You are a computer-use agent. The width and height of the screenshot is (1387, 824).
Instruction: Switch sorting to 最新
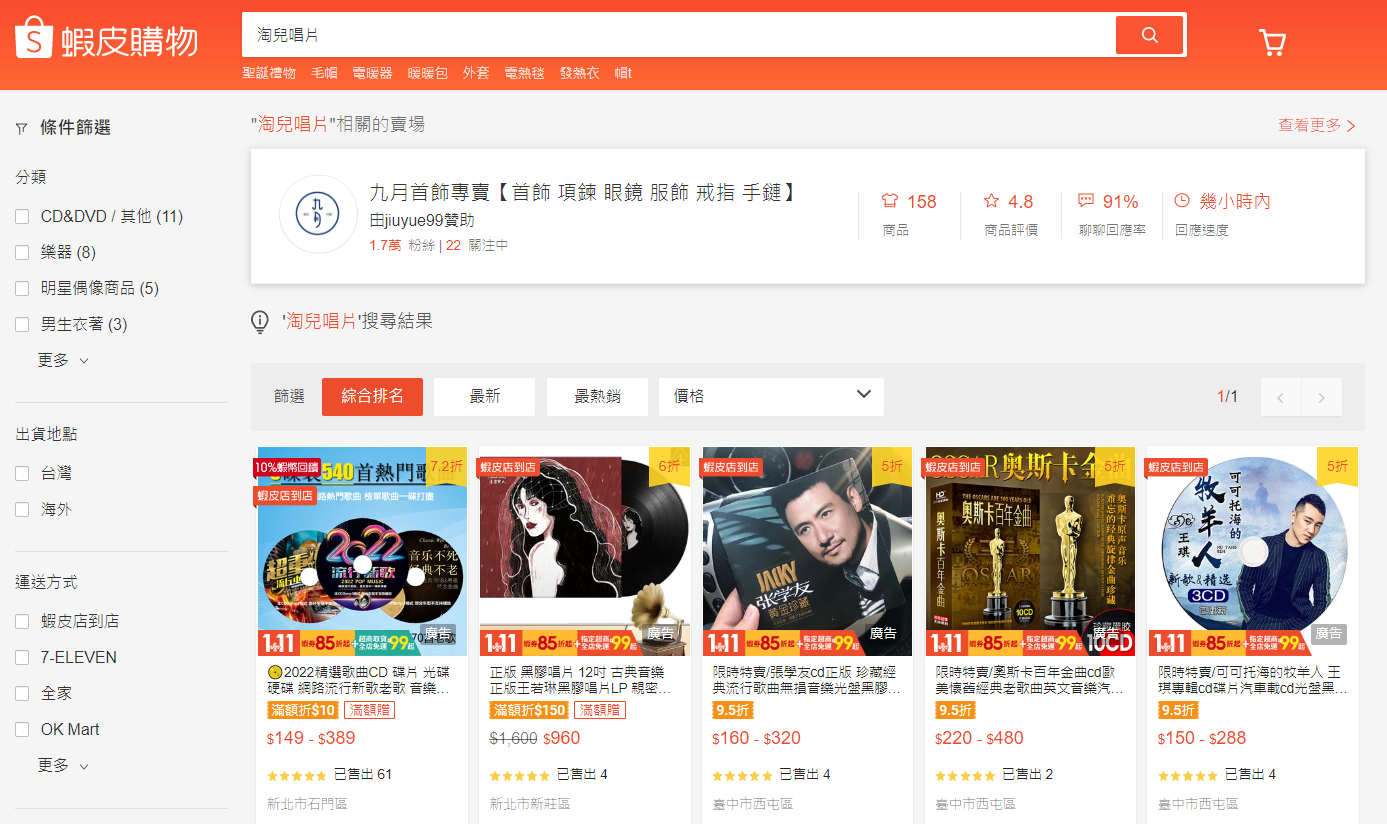click(x=484, y=396)
